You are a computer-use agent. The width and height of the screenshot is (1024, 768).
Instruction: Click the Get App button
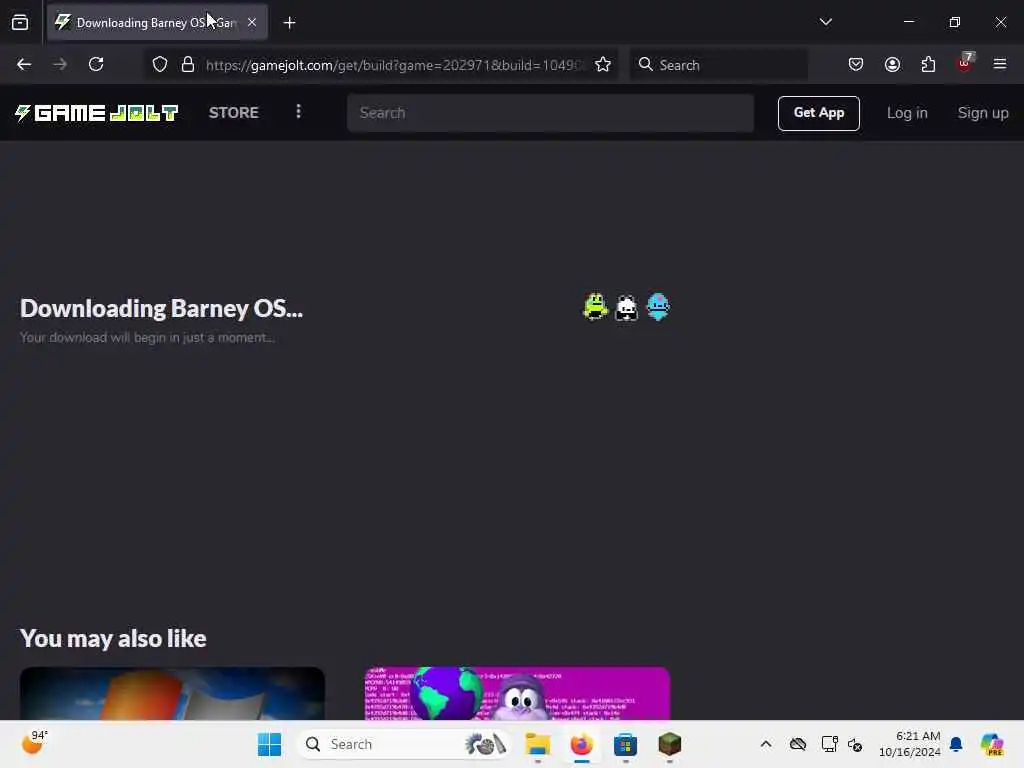coord(818,113)
